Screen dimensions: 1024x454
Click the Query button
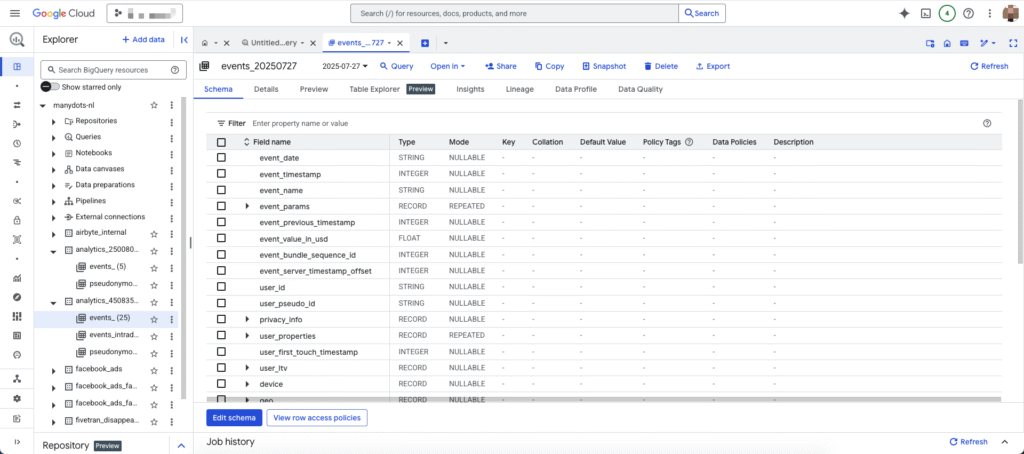[x=396, y=66]
